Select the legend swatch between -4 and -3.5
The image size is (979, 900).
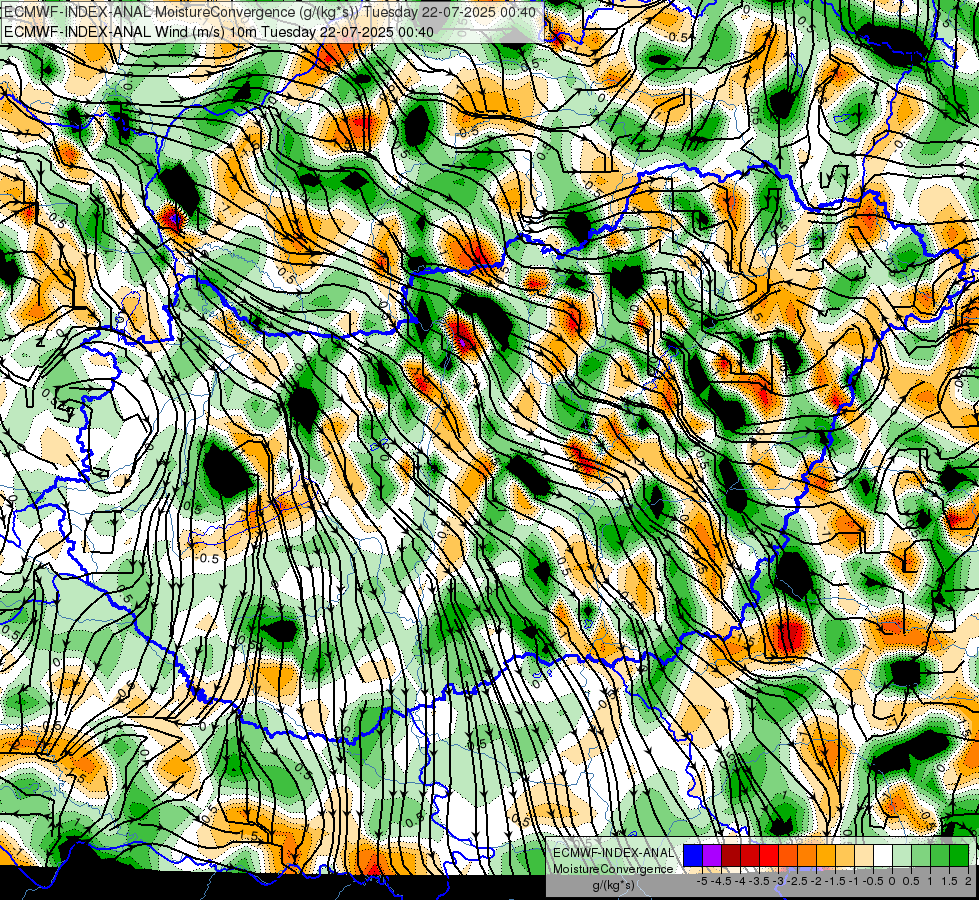750,856
